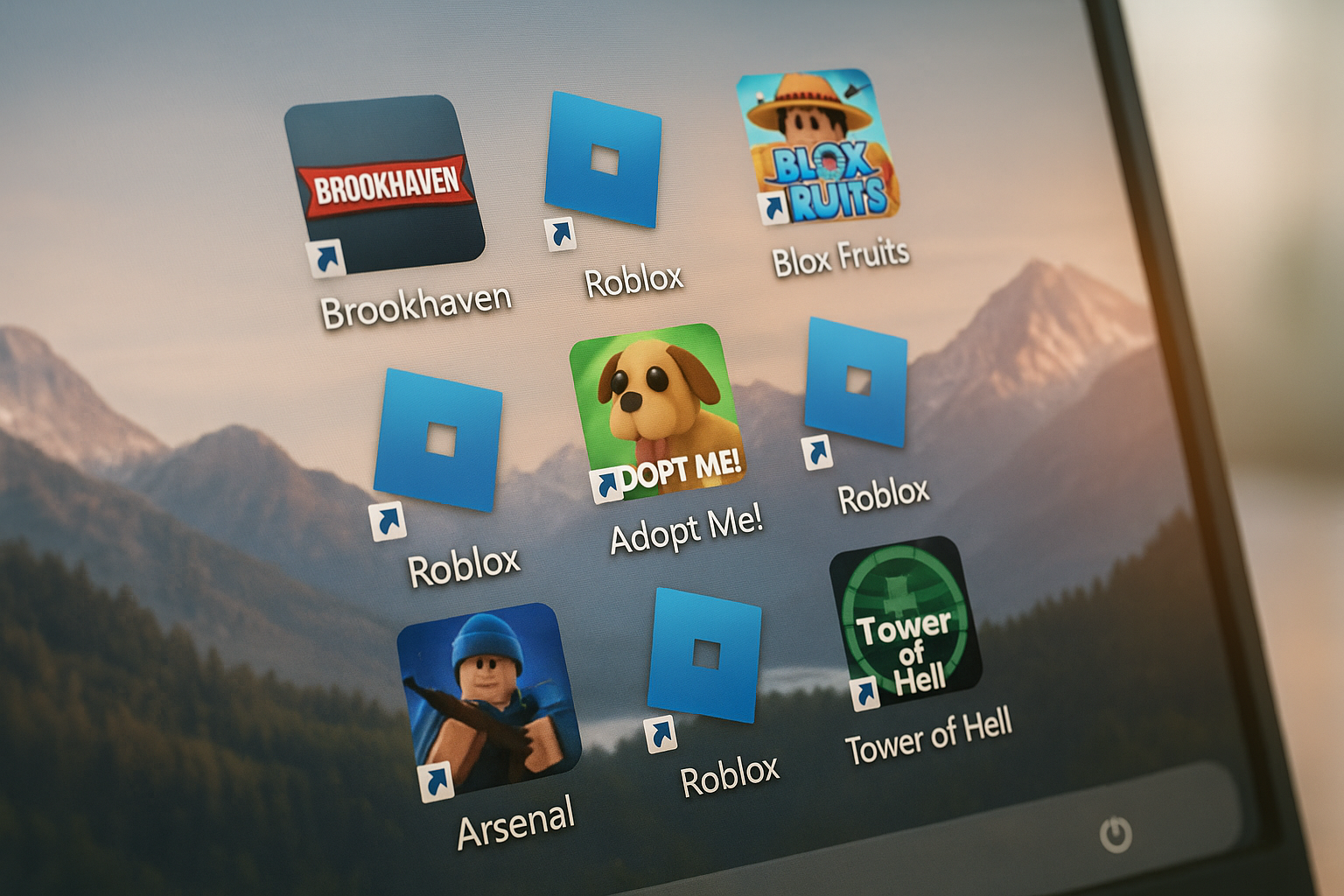Select the "Arsenal" name label

(x=516, y=822)
